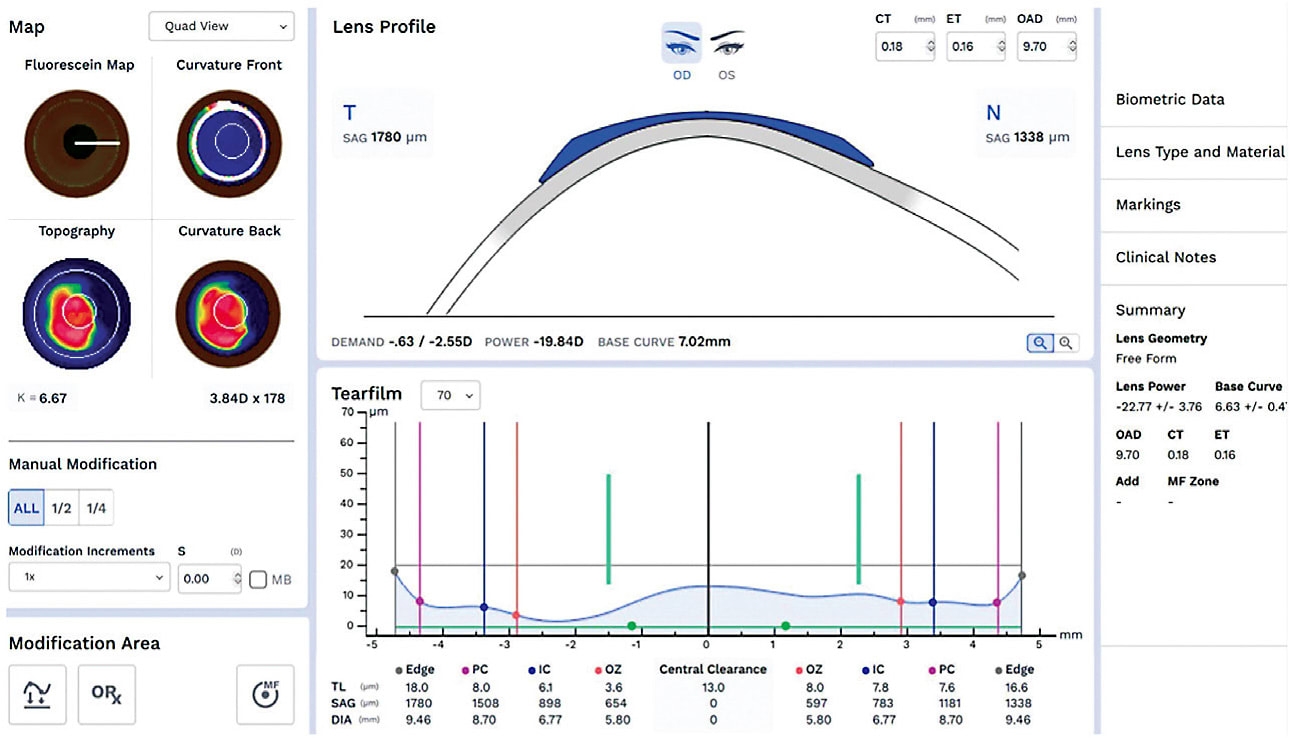Select the ALL modification toggle
The height and width of the screenshot is (738, 1290).
coord(27,508)
